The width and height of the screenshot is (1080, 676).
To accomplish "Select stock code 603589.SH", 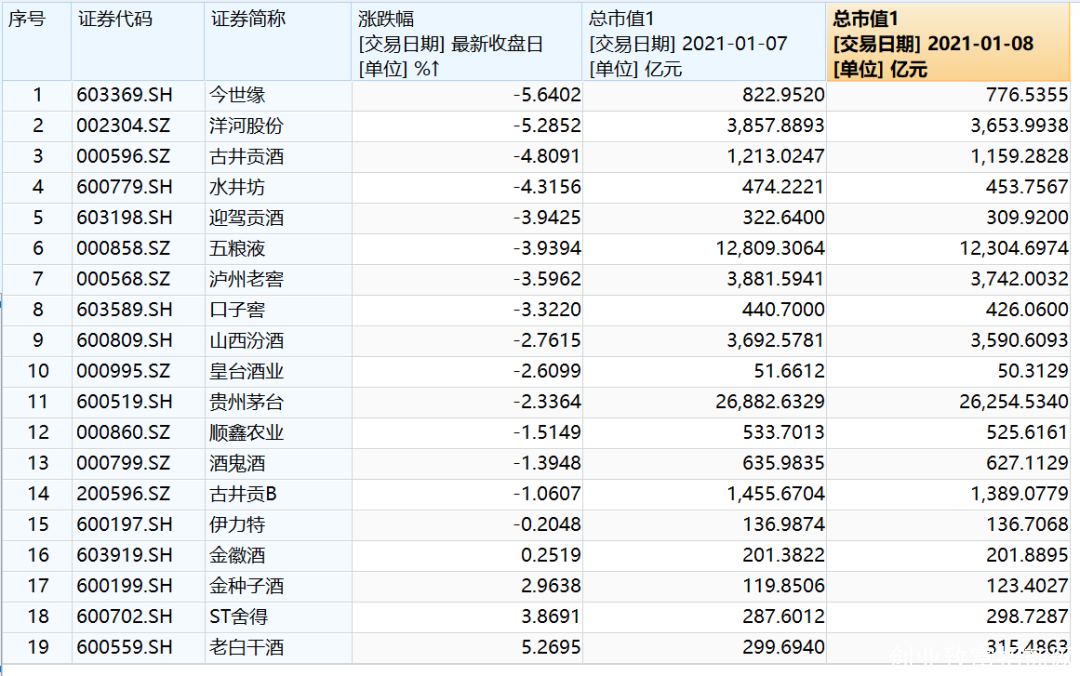I will (125, 309).
